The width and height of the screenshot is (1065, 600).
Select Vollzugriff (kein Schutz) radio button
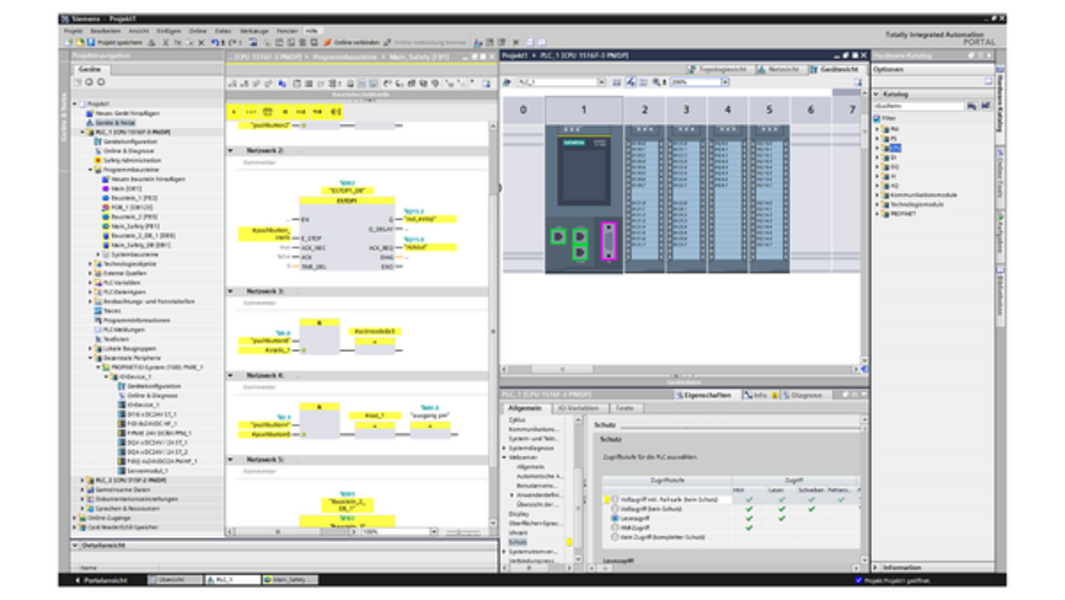click(x=615, y=508)
